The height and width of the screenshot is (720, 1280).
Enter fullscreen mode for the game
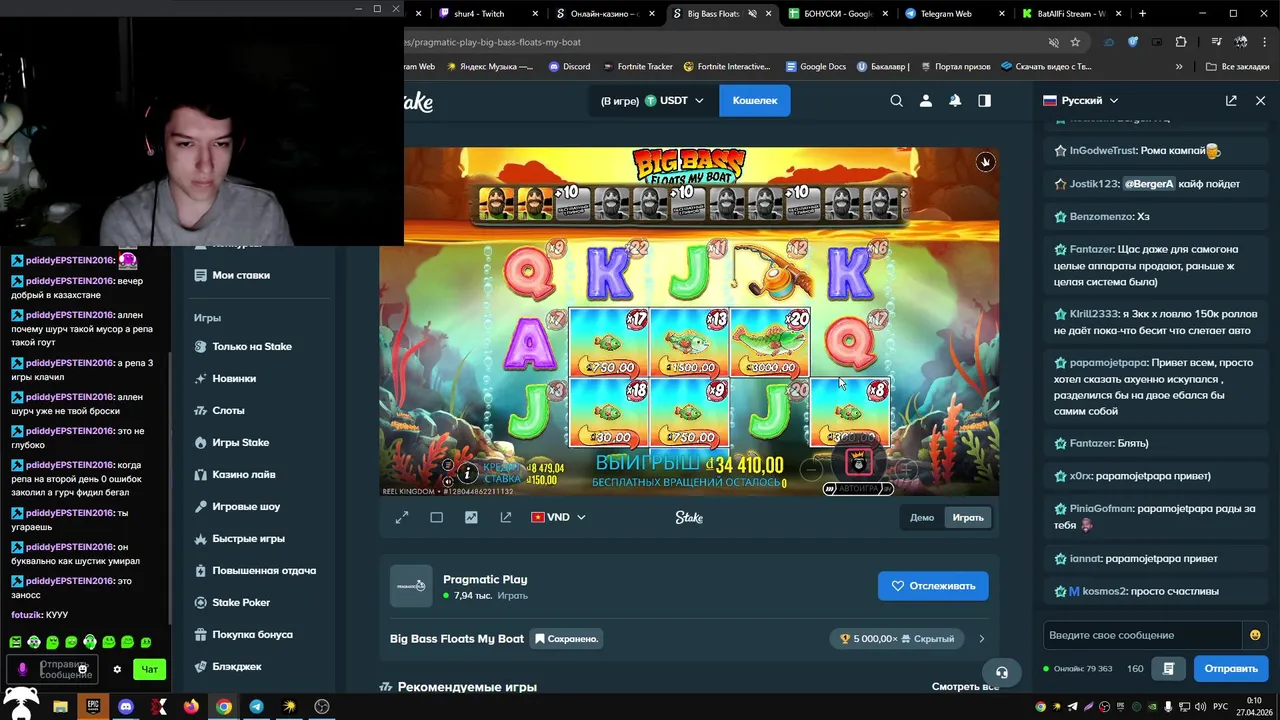click(402, 517)
